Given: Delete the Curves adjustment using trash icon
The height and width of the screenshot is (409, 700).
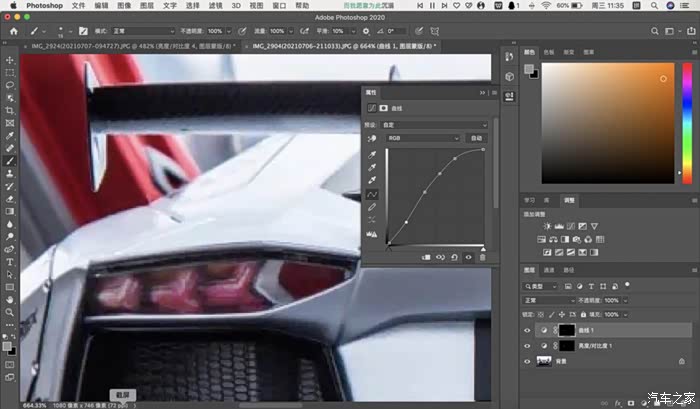Looking at the screenshot, I should 482,257.
